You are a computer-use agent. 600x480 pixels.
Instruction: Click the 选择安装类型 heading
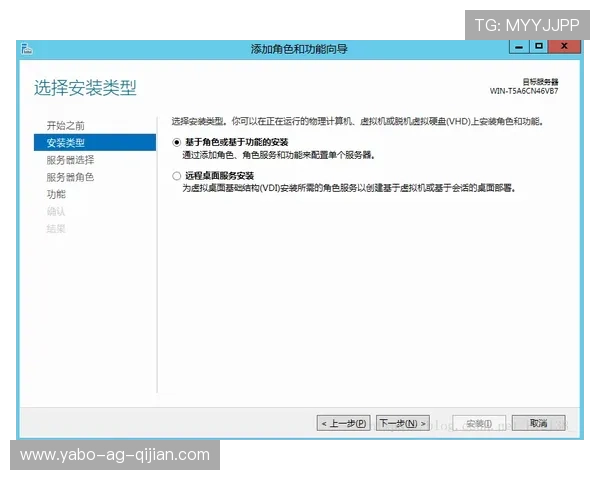85,88
